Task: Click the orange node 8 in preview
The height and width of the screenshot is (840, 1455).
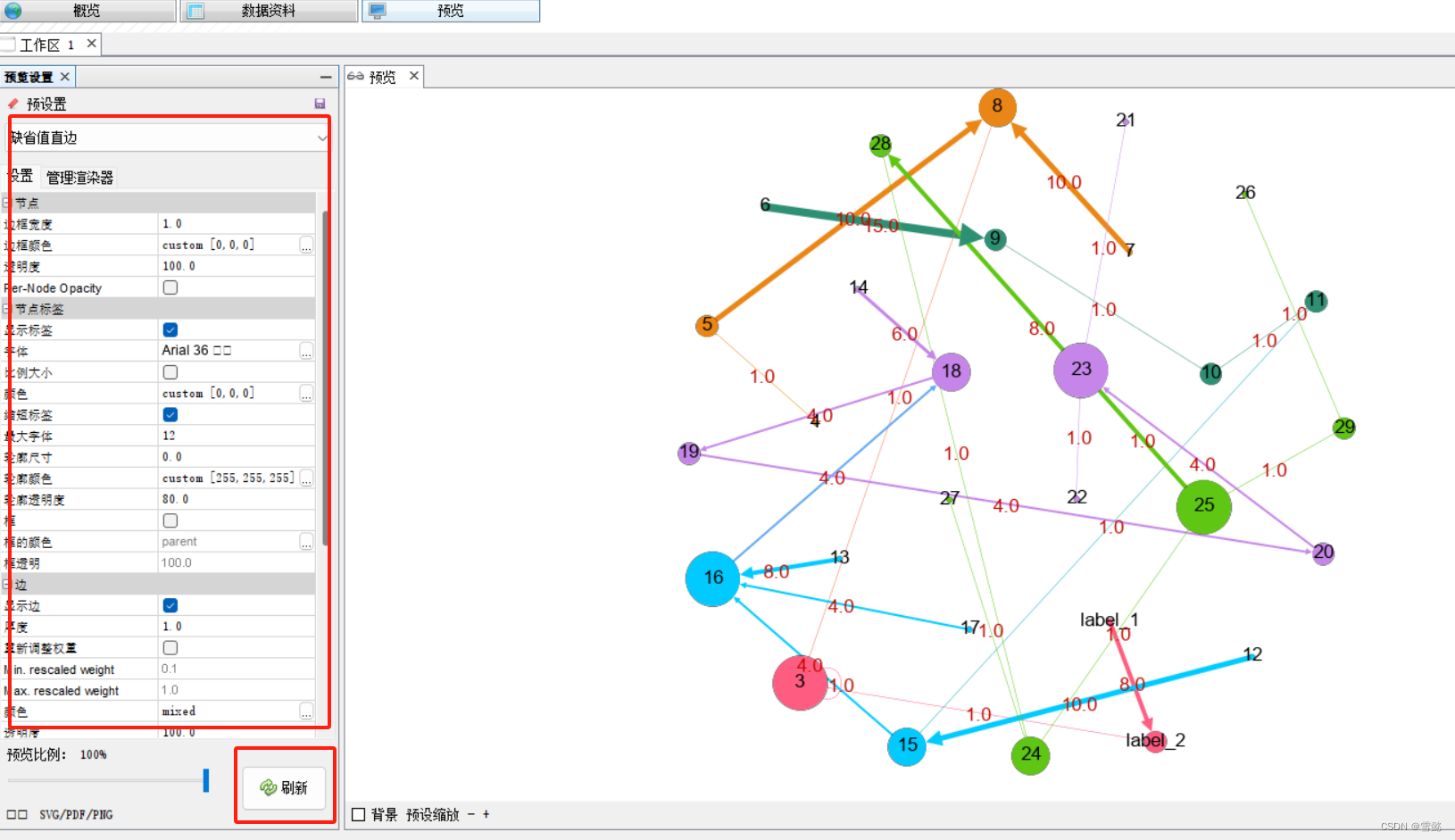Action: (x=997, y=107)
